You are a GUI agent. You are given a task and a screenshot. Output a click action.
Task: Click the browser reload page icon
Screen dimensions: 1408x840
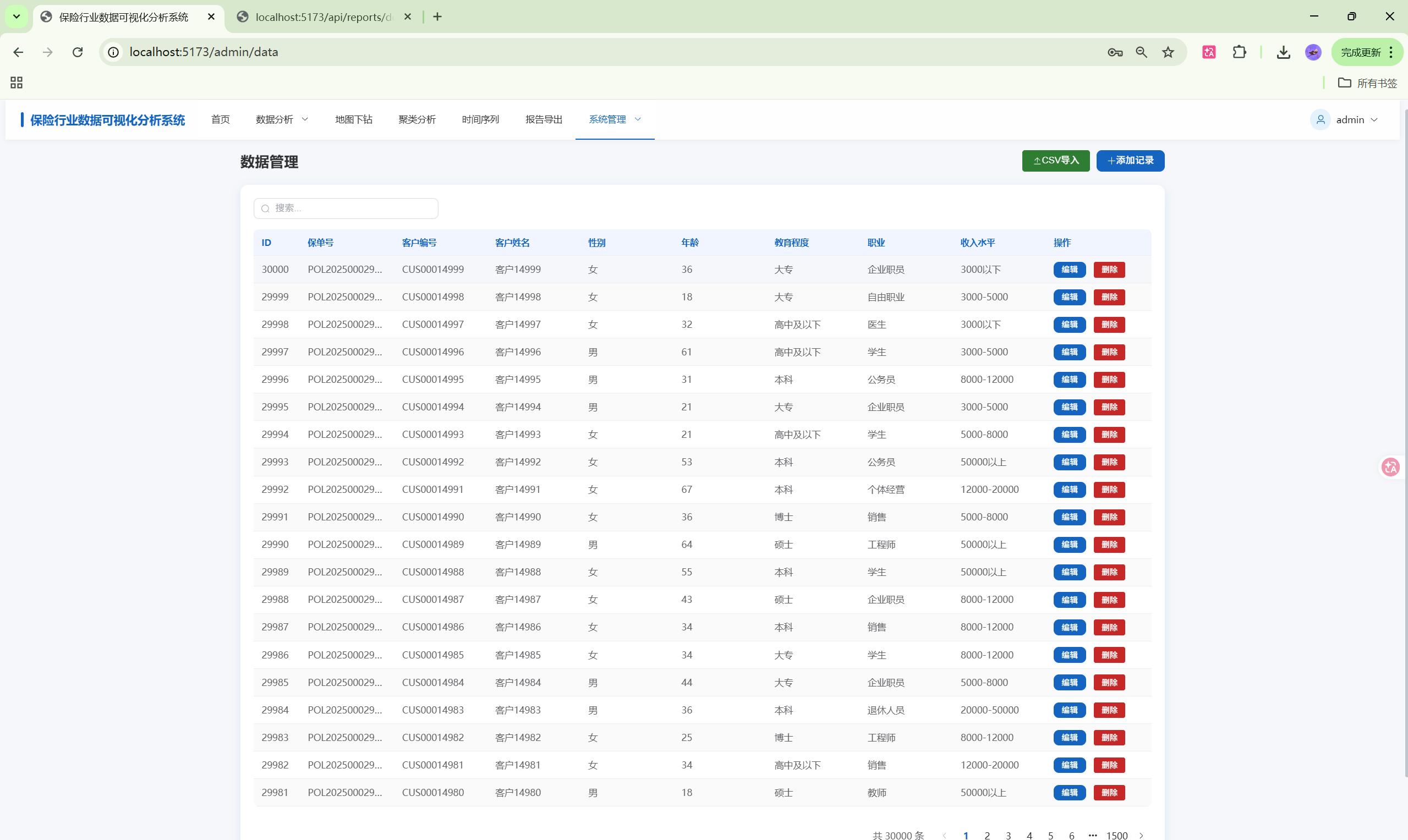click(78, 52)
